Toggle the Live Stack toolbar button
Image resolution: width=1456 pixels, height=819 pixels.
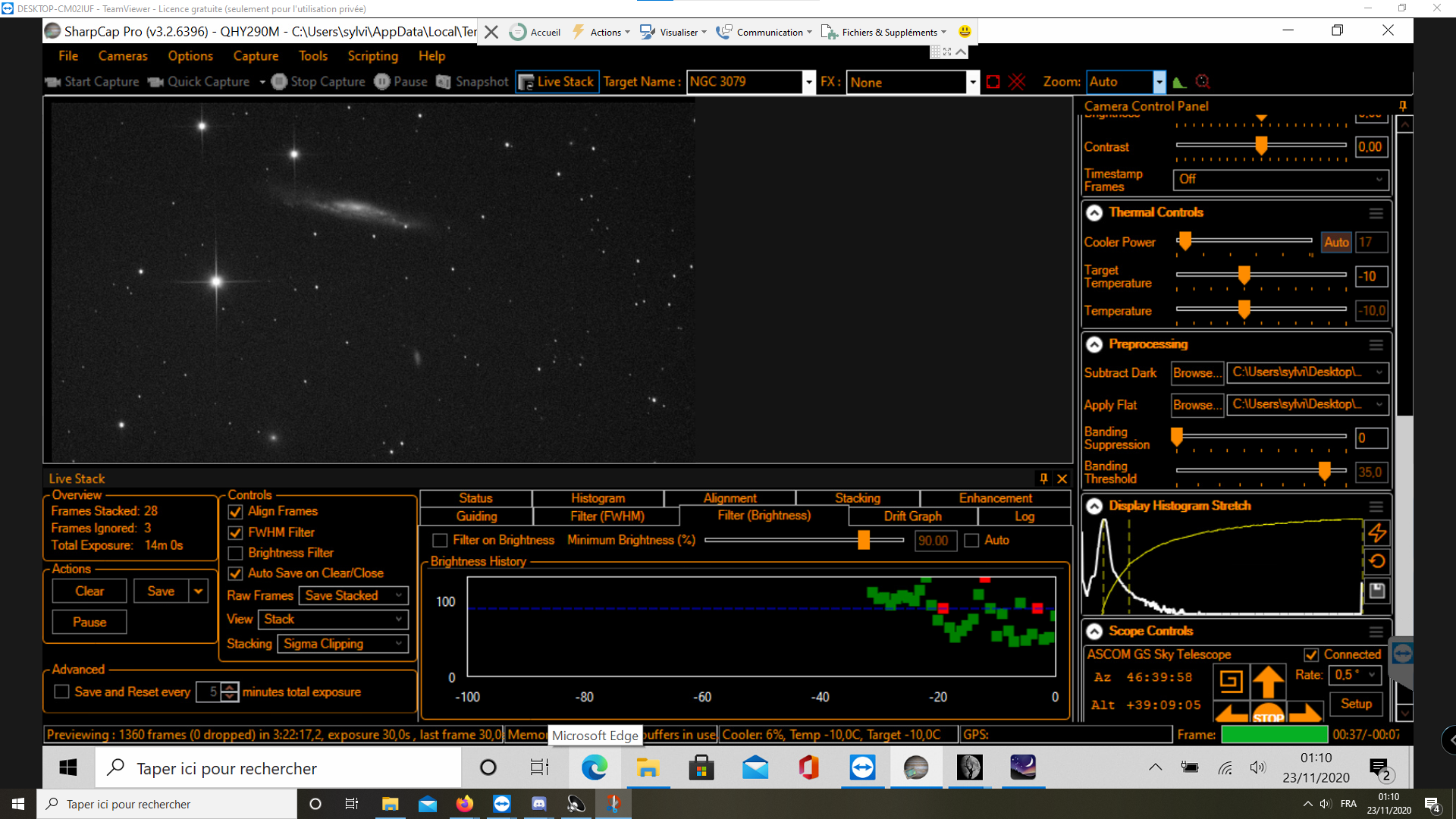(557, 82)
